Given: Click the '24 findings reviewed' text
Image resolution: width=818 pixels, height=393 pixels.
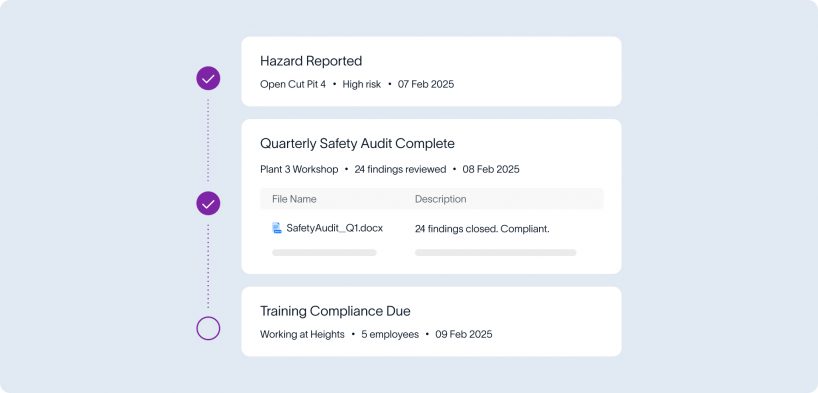Looking at the screenshot, I should pyautogui.click(x=400, y=169).
